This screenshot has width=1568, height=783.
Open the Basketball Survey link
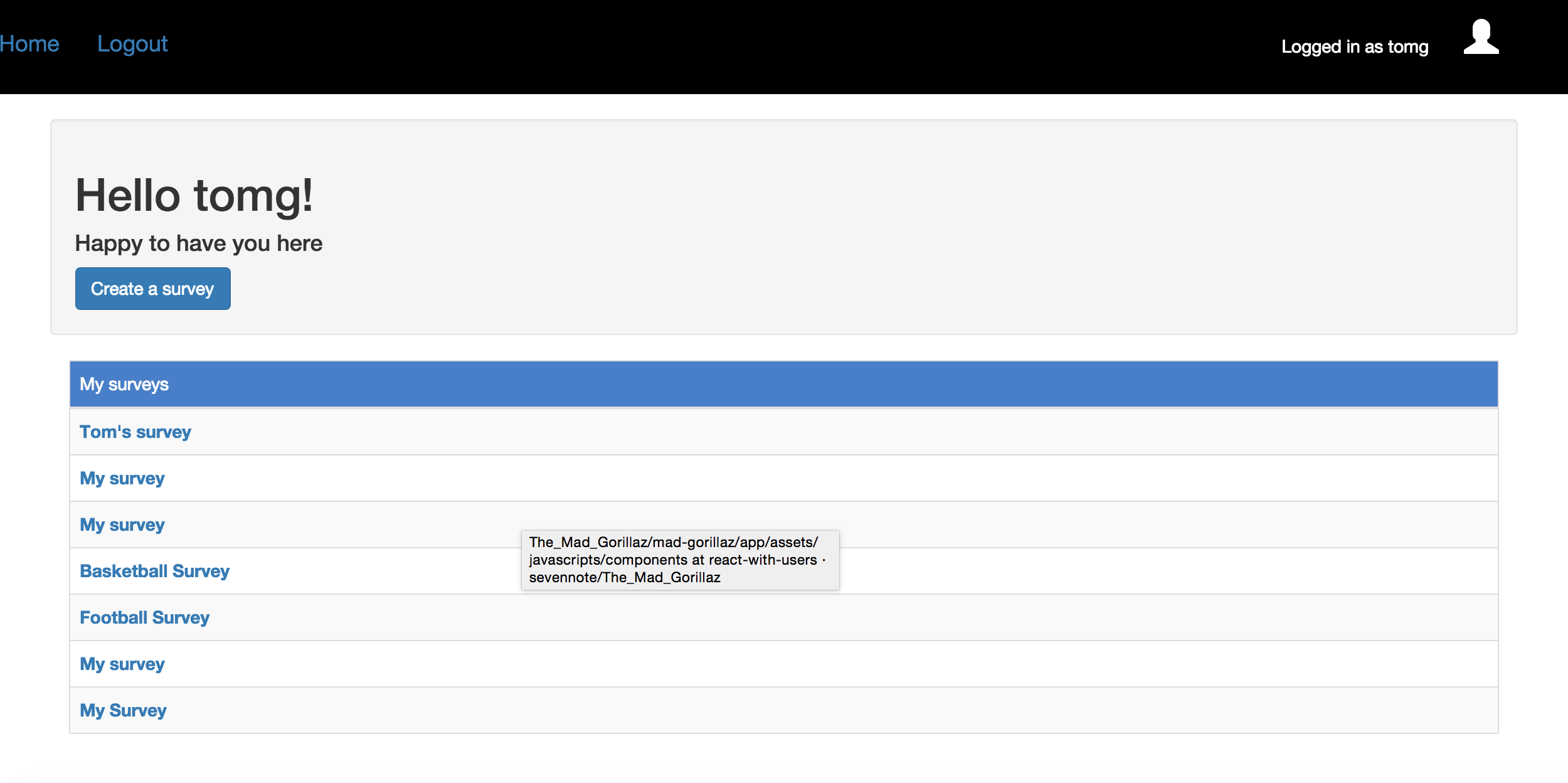[x=154, y=571]
